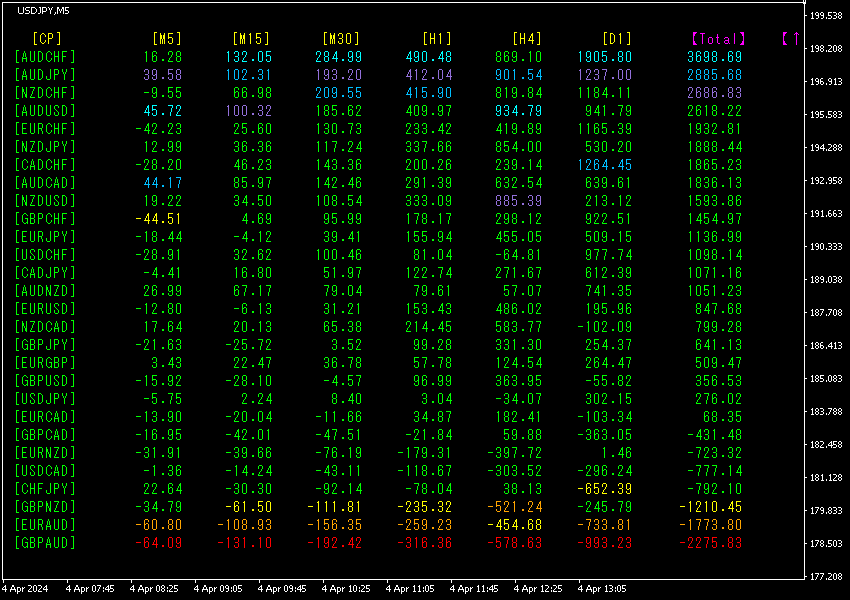Viewport: 850px width, 600px height.
Task: Select the [GBPJPY] pair label
Action: (x=45, y=345)
